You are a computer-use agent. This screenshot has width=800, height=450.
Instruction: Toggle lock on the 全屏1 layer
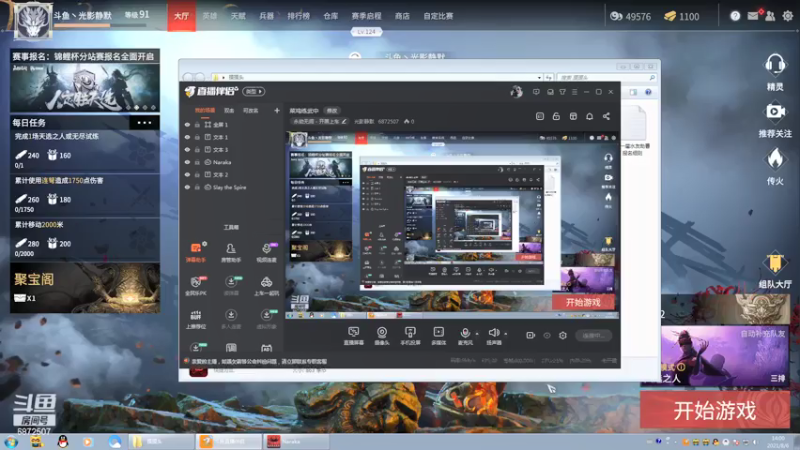(x=197, y=124)
